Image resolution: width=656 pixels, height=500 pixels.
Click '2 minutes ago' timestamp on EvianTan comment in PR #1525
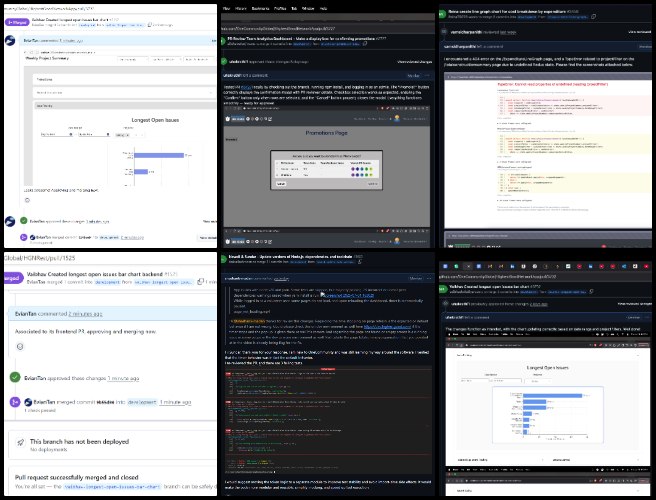coord(85,314)
